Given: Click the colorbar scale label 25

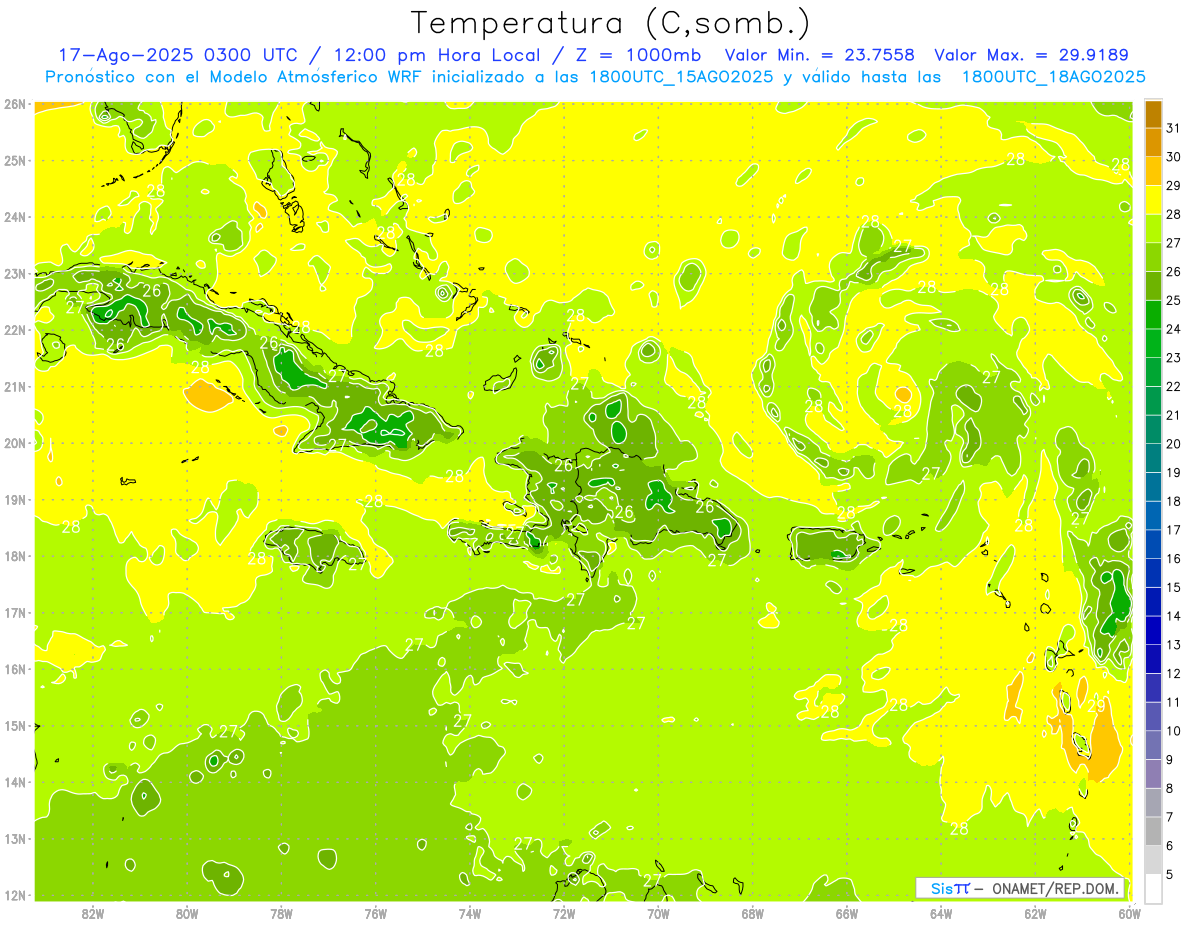Looking at the screenshot, I should tap(1174, 300).
